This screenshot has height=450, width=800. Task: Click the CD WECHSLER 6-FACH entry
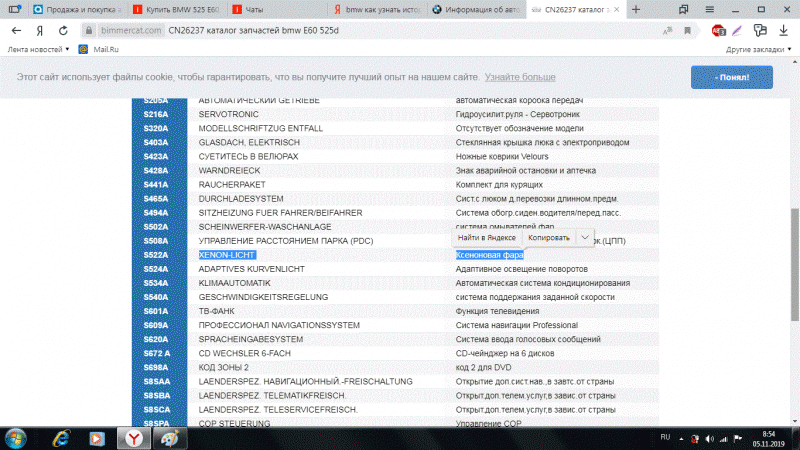click(x=244, y=353)
